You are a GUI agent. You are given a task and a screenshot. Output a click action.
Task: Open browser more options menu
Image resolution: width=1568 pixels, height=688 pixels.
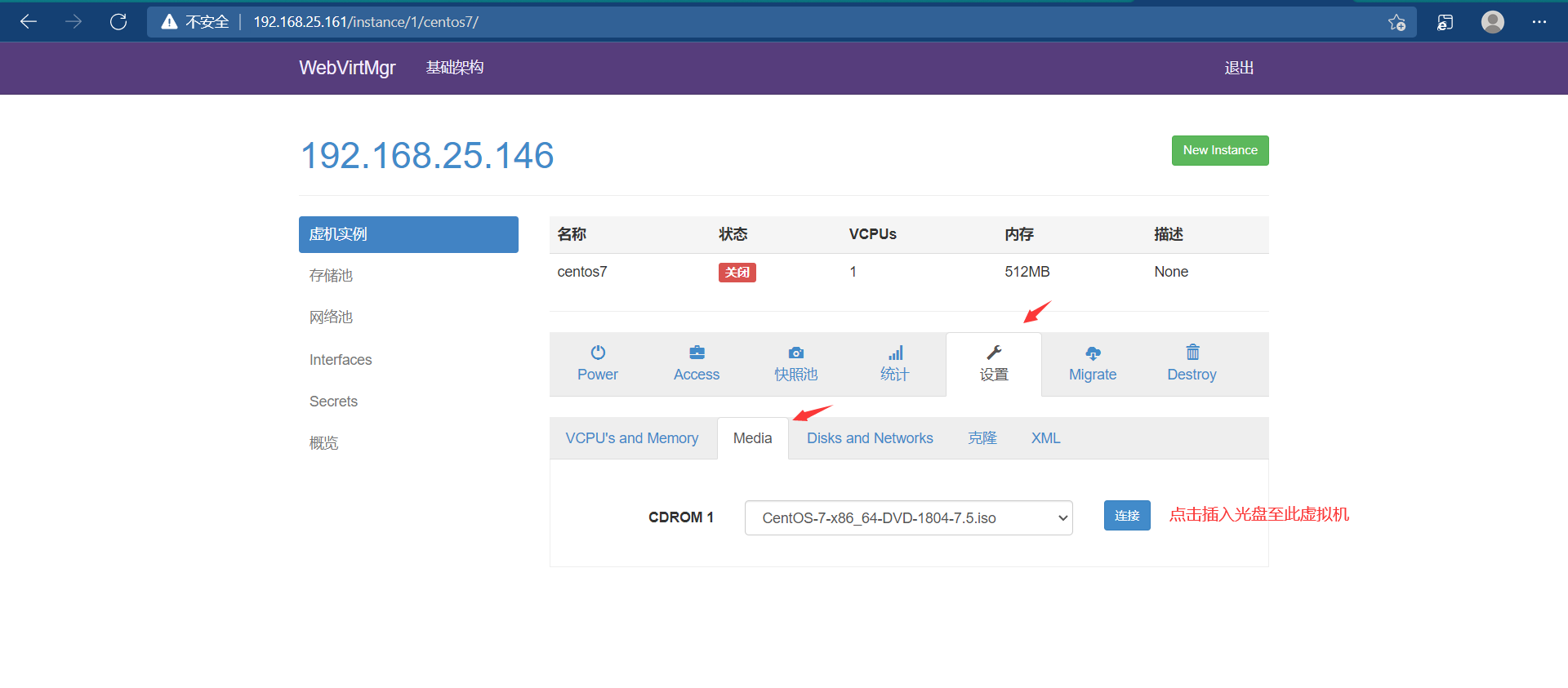pos(1539,22)
